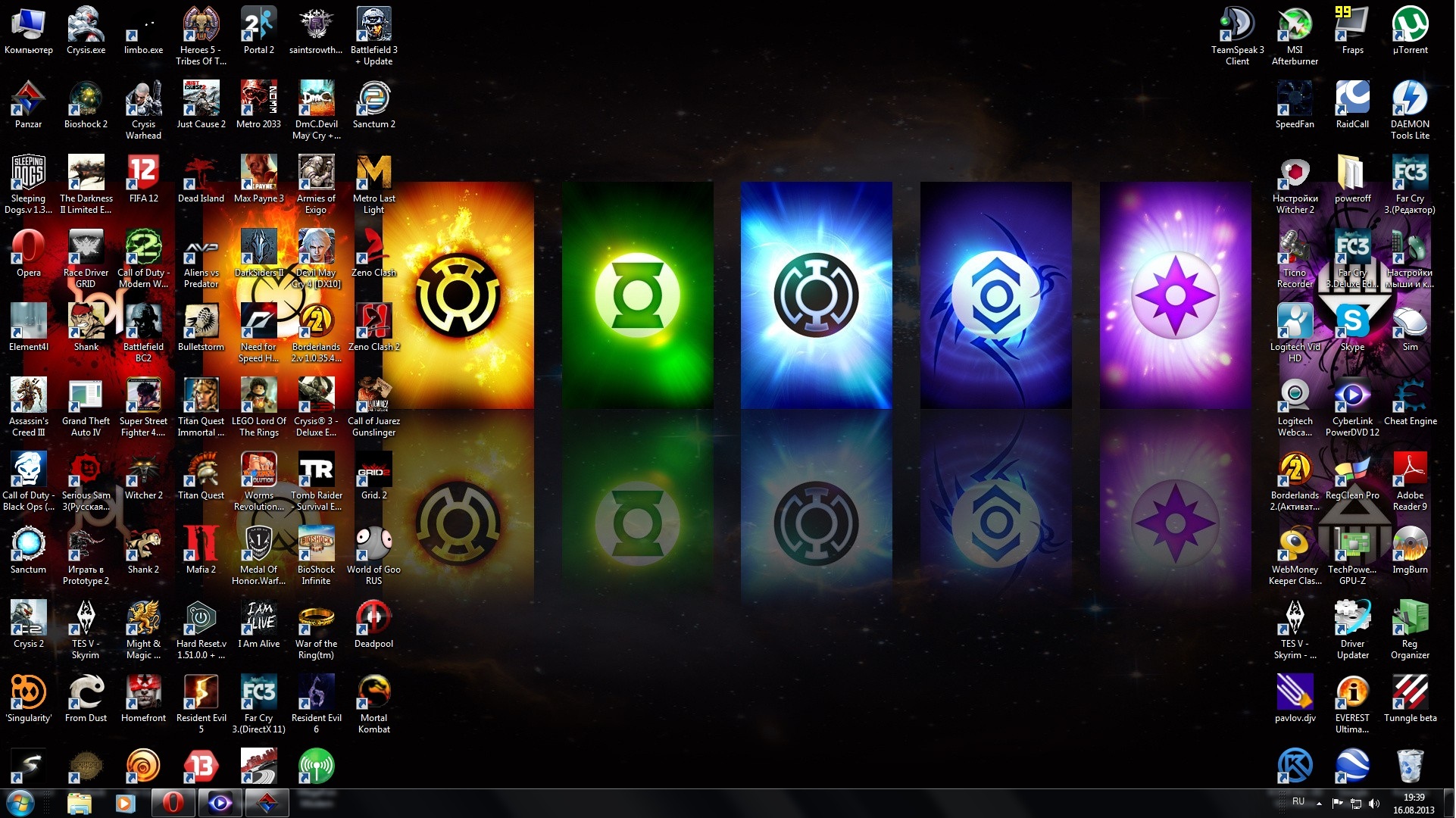
Task: Switch to PowerDVD taskbar button
Action: click(x=220, y=804)
